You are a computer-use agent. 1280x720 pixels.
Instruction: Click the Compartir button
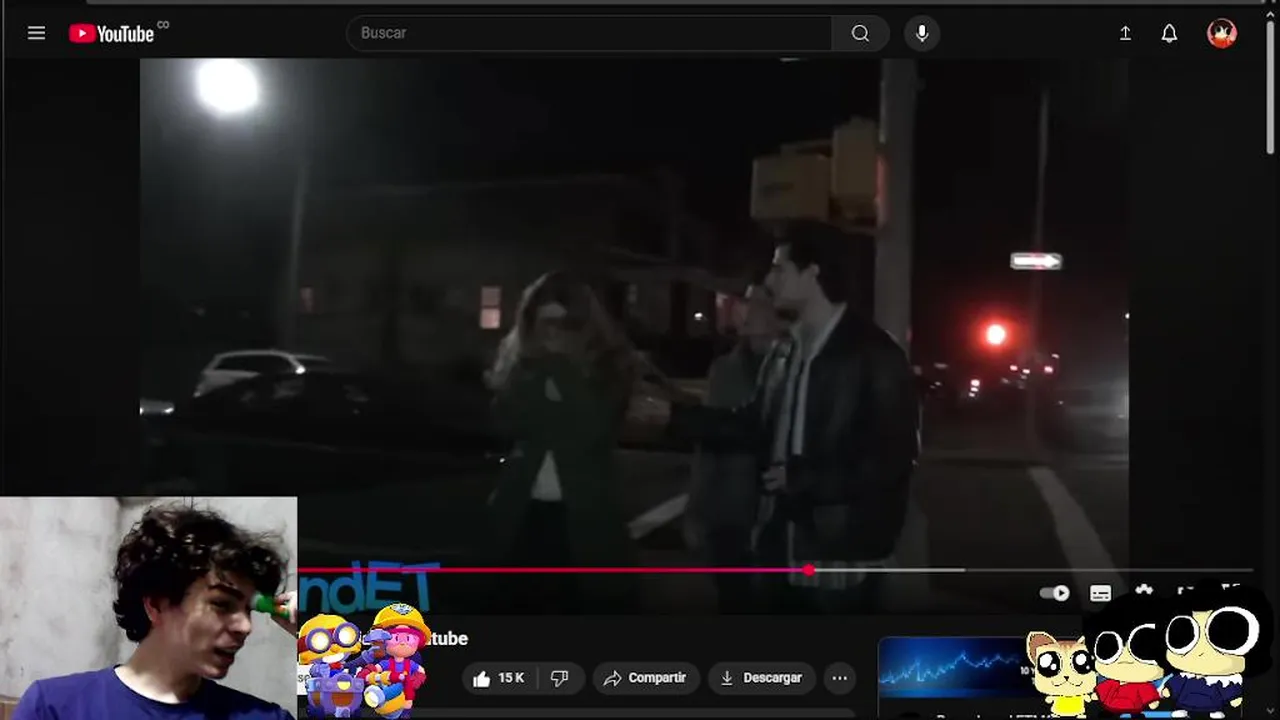[x=645, y=678]
